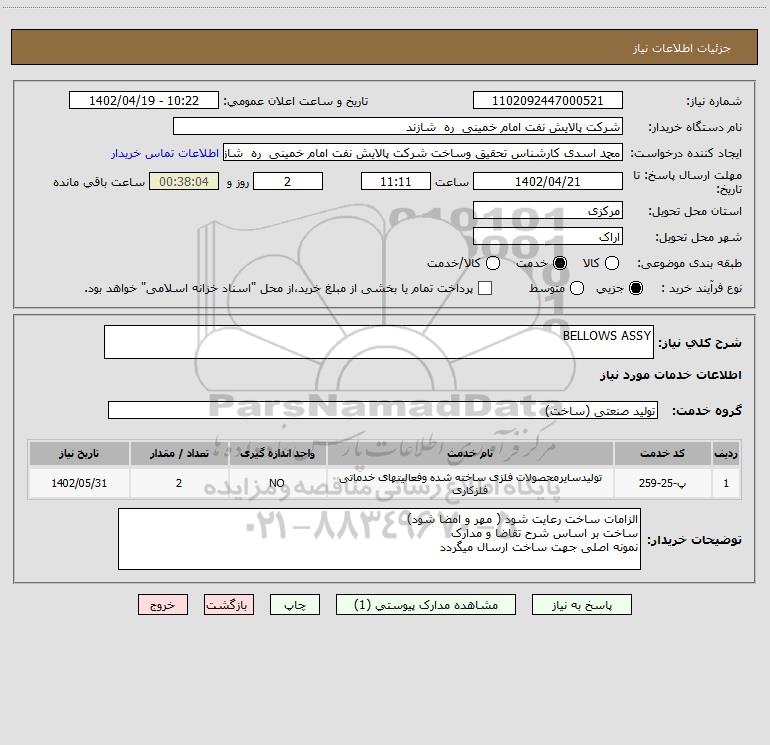The height and width of the screenshot is (745, 770).
Task: Click the ساعت باقی مانده label
Action: [x=99, y=182]
